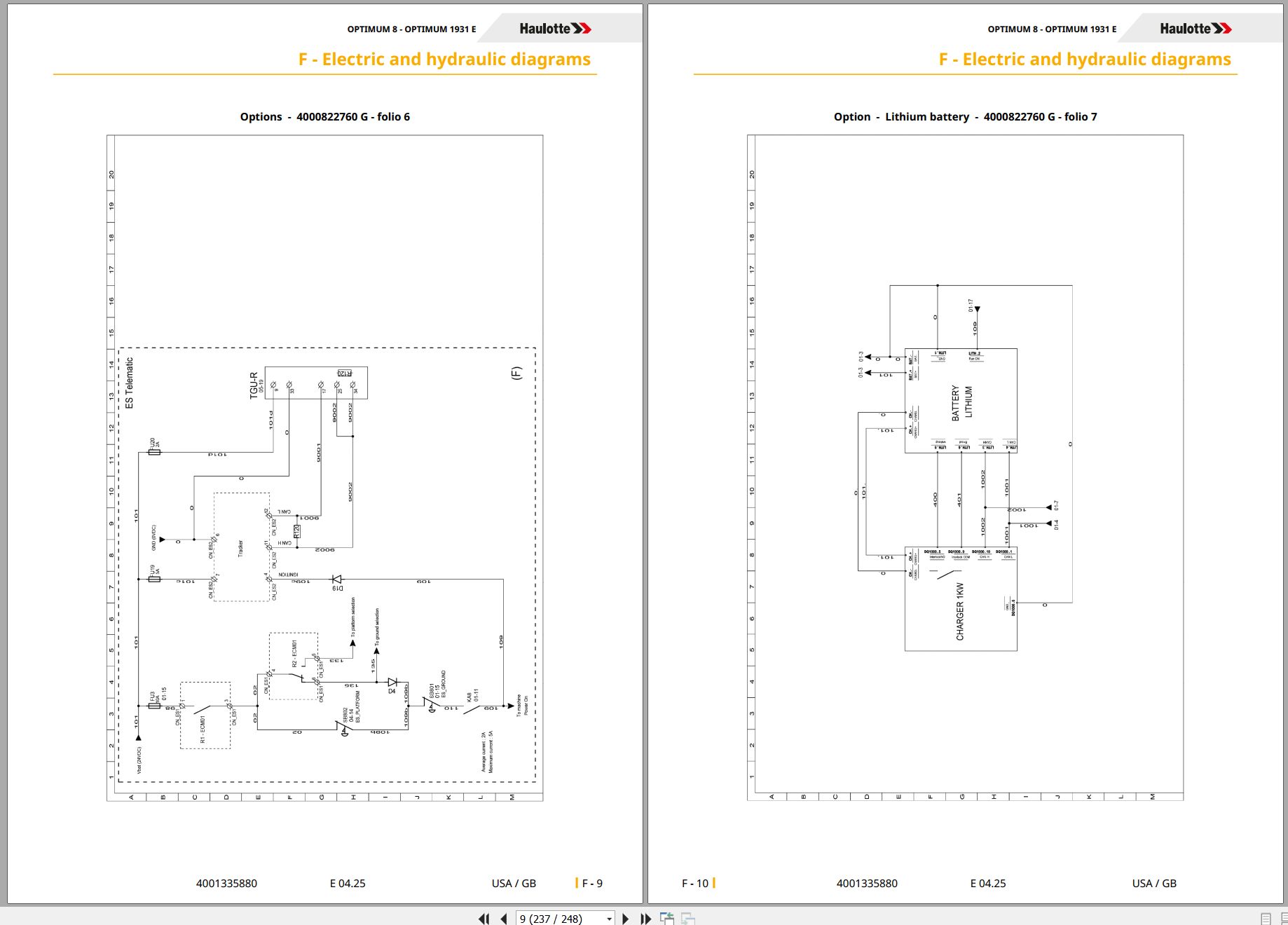This screenshot has width=1288, height=925.
Task: Go to the next page
Action: 626,919
